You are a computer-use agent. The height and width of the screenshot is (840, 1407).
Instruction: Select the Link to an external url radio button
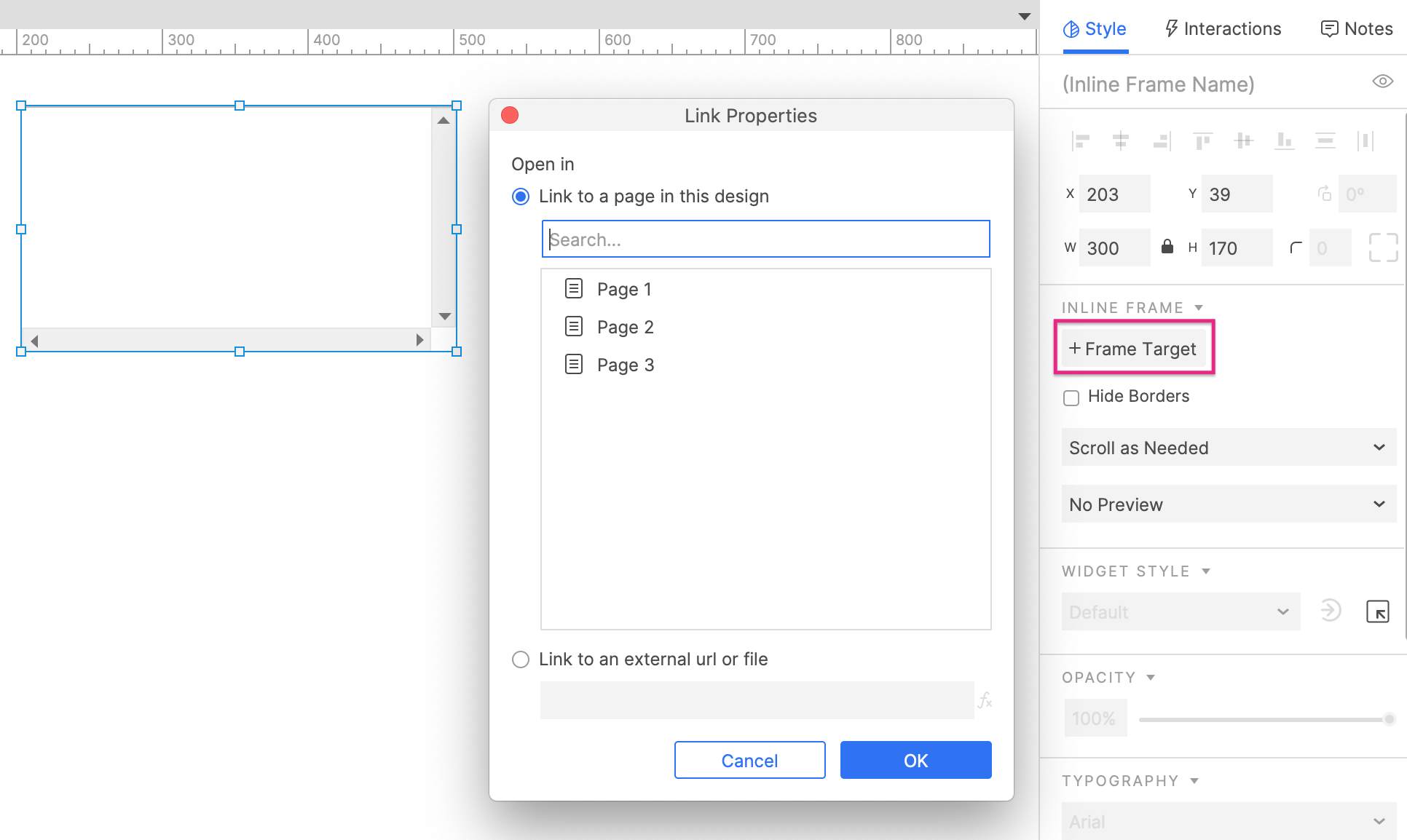(520, 659)
